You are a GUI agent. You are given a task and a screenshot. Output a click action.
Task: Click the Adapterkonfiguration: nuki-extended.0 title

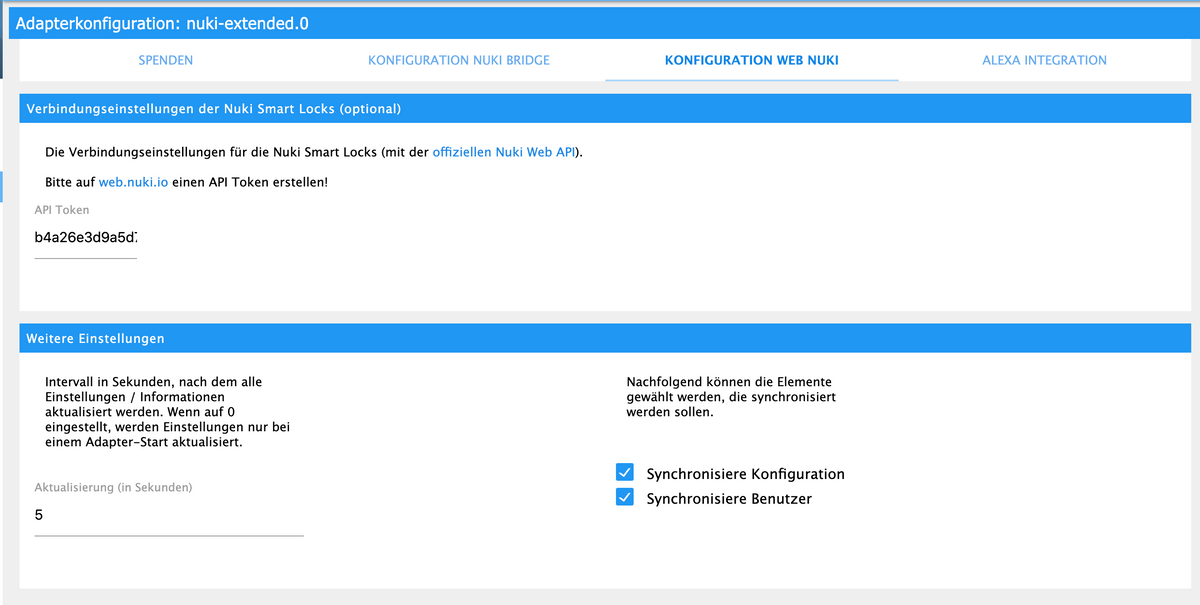click(162, 23)
